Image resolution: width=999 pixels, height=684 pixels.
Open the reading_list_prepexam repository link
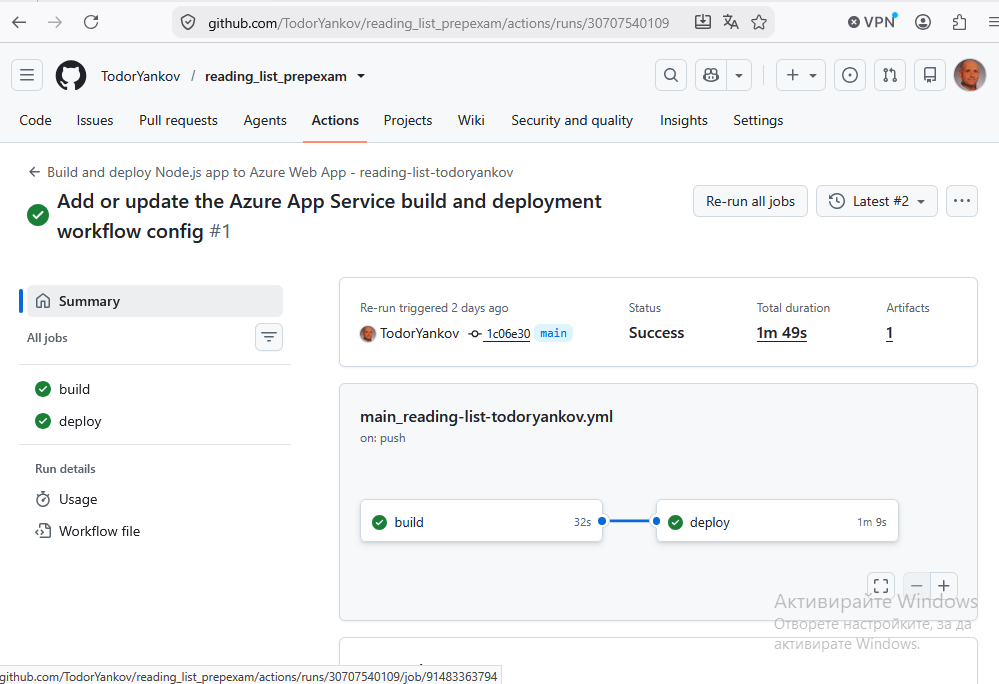coord(276,76)
